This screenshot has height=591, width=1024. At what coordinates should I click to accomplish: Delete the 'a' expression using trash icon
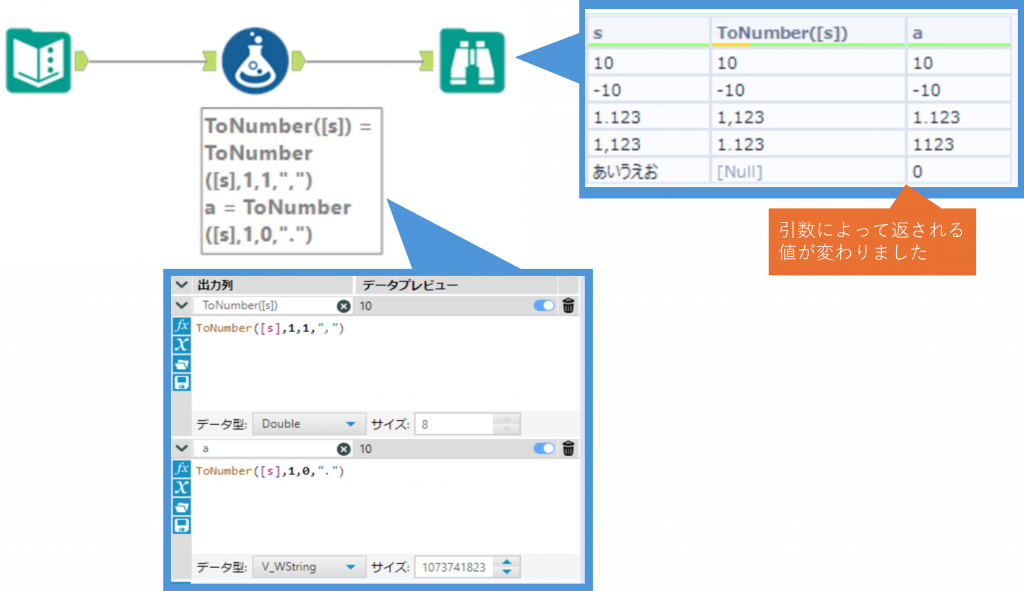568,449
